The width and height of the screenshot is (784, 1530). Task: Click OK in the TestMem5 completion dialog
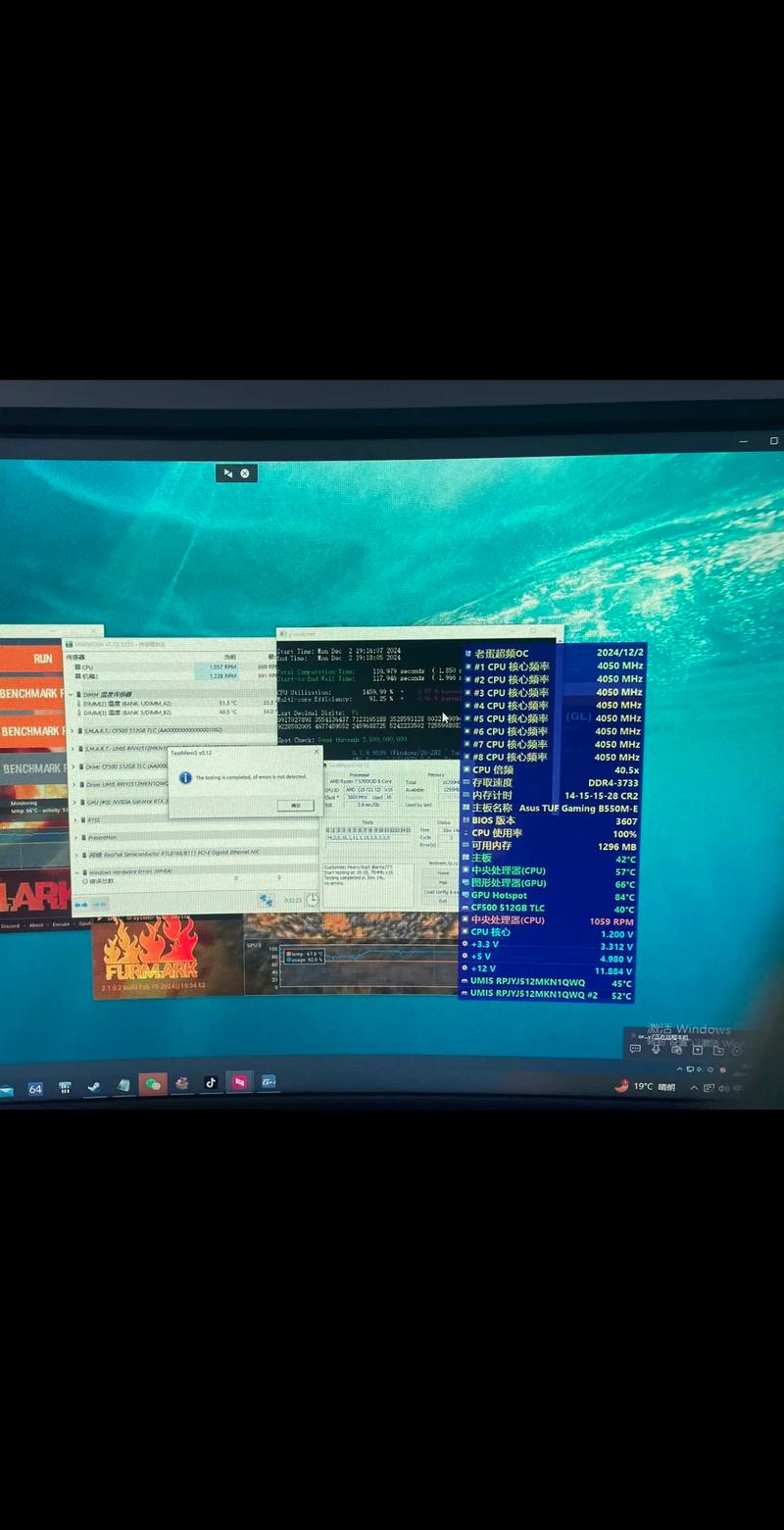point(295,805)
